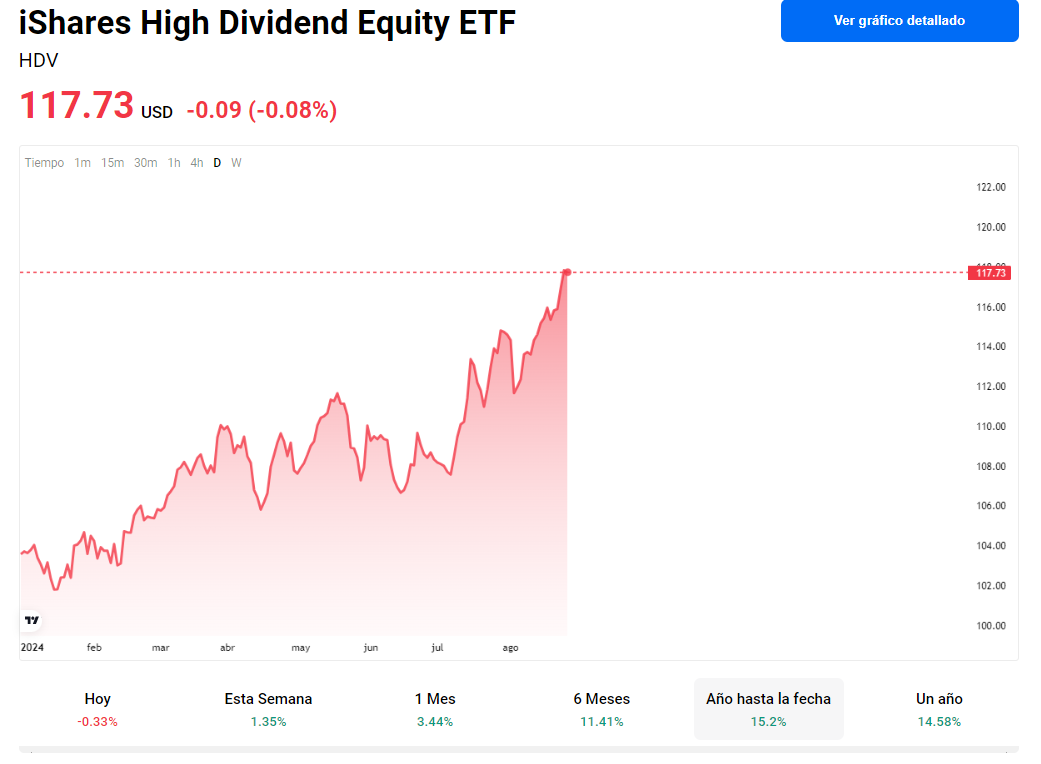The image size is (1041, 764).
Task: Switch chart to 15m interval
Action: (x=112, y=163)
